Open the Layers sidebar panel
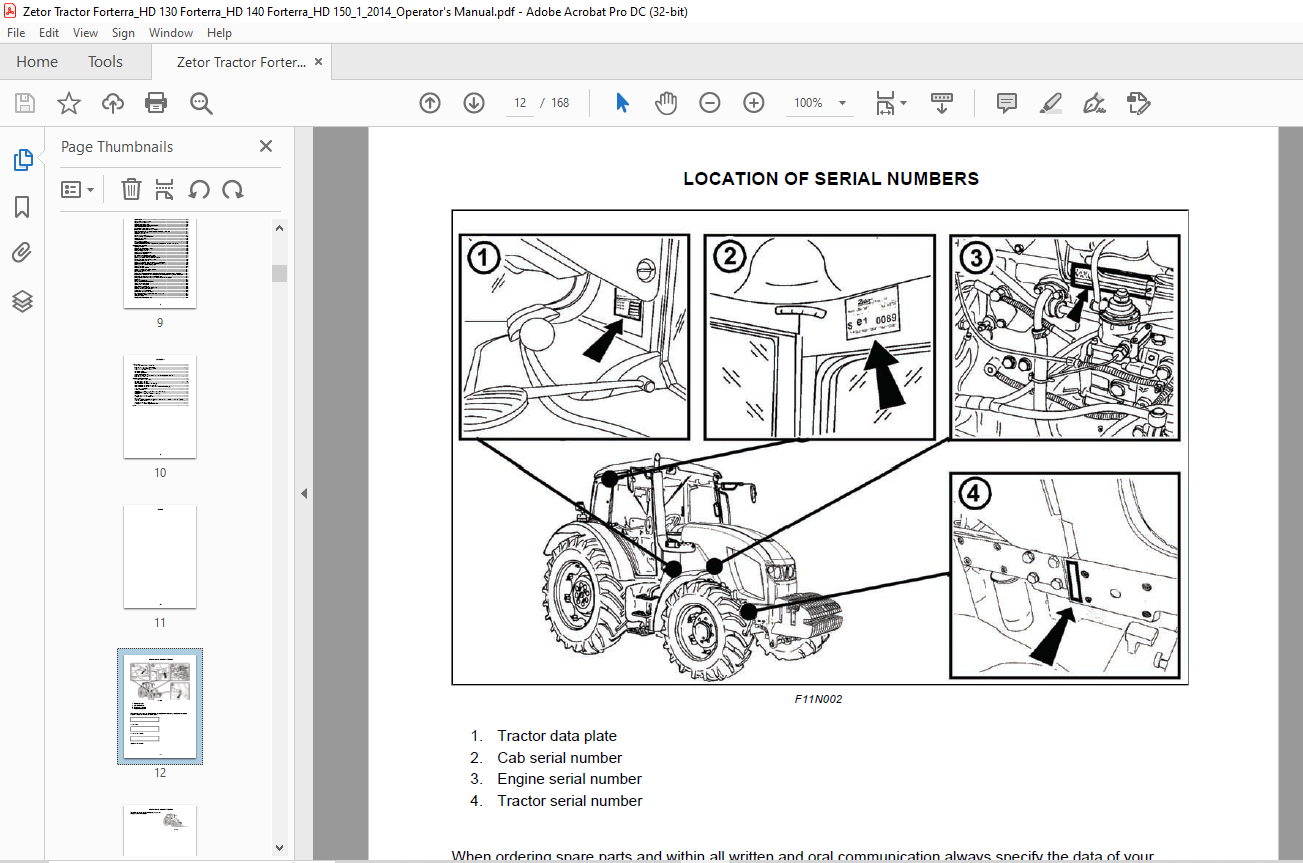 [x=22, y=301]
